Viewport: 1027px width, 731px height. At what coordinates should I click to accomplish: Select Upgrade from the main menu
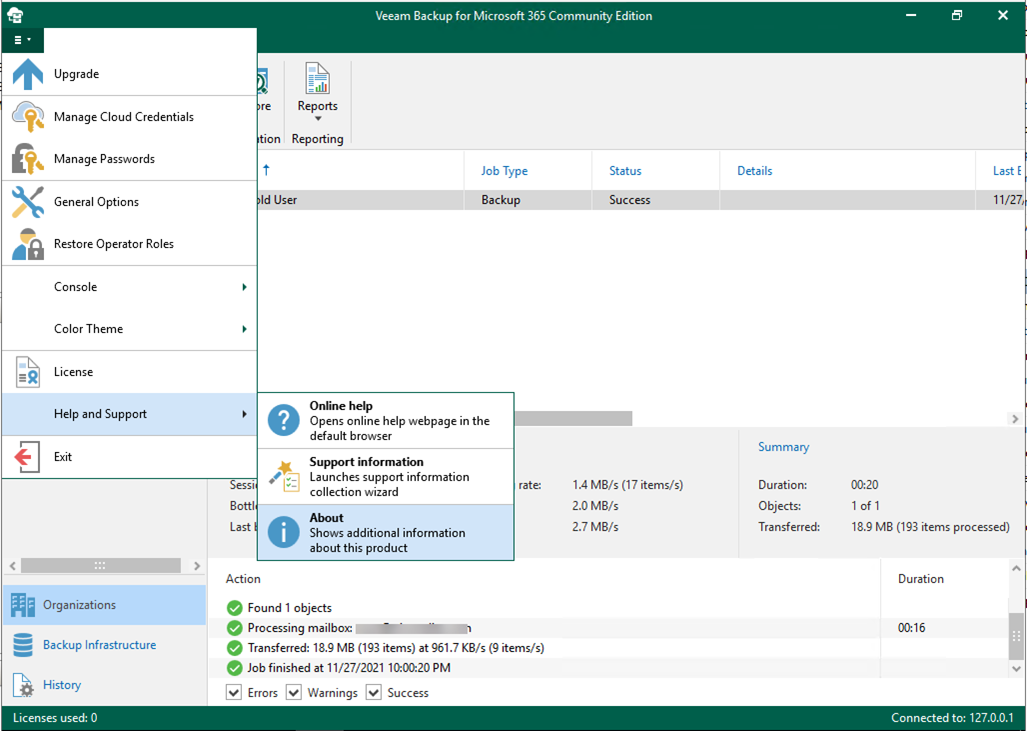pyautogui.click(x=129, y=74)
